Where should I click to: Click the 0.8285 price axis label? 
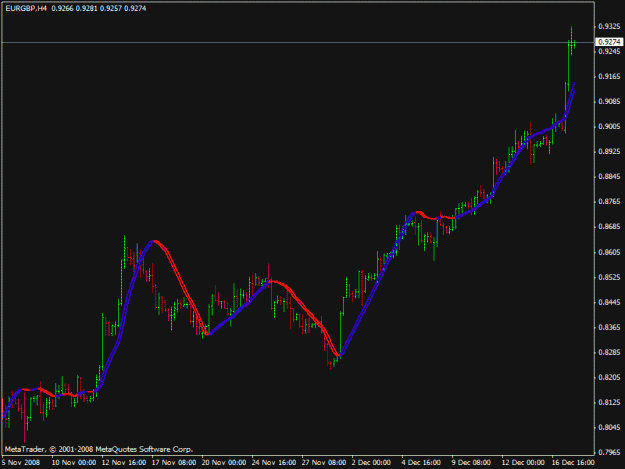click(x=609, y=353)
